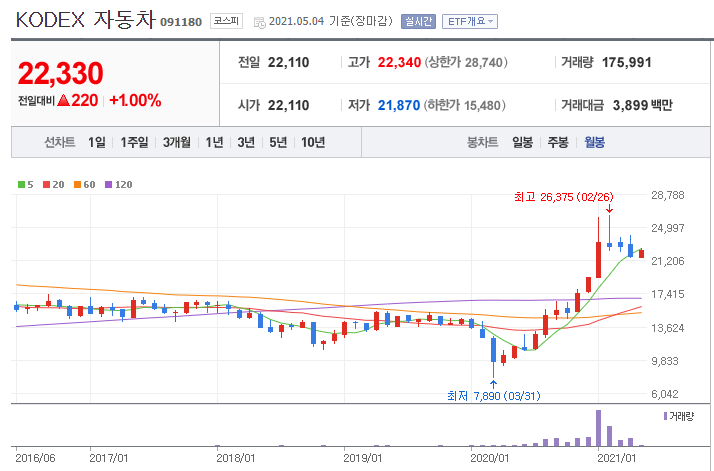714x471 pixels.
Task: Click the 최고 26,375 (02/26) annotation
Action: point(564,197)
